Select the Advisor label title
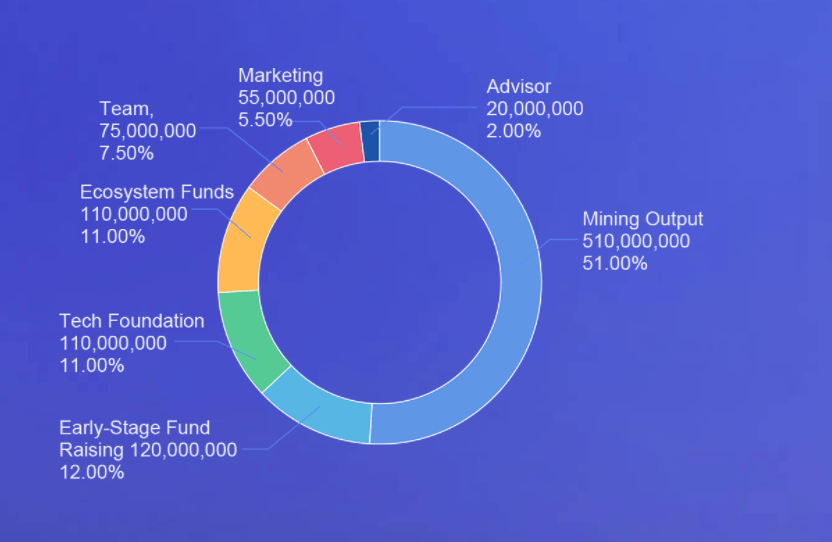Image resolution: width=832 pixels, height=542 pixels. click(518, 87)
